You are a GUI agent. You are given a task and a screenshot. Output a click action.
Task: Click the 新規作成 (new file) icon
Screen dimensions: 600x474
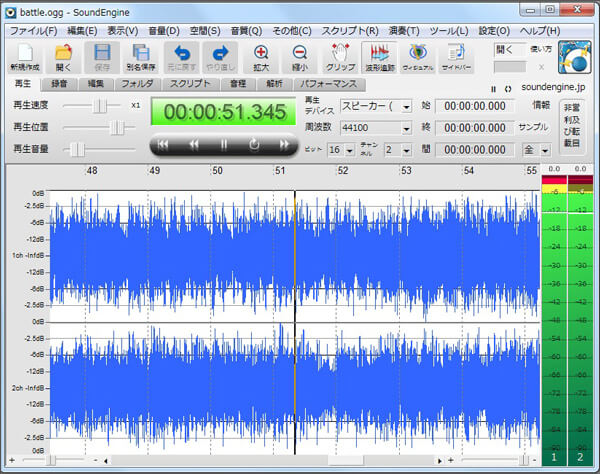(25, 57)
